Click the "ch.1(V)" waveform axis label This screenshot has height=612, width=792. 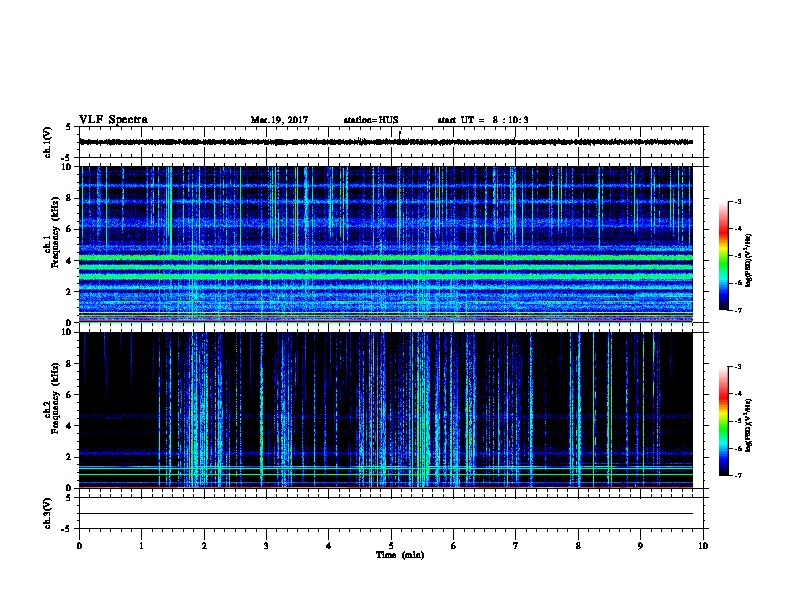coord(47,142)
